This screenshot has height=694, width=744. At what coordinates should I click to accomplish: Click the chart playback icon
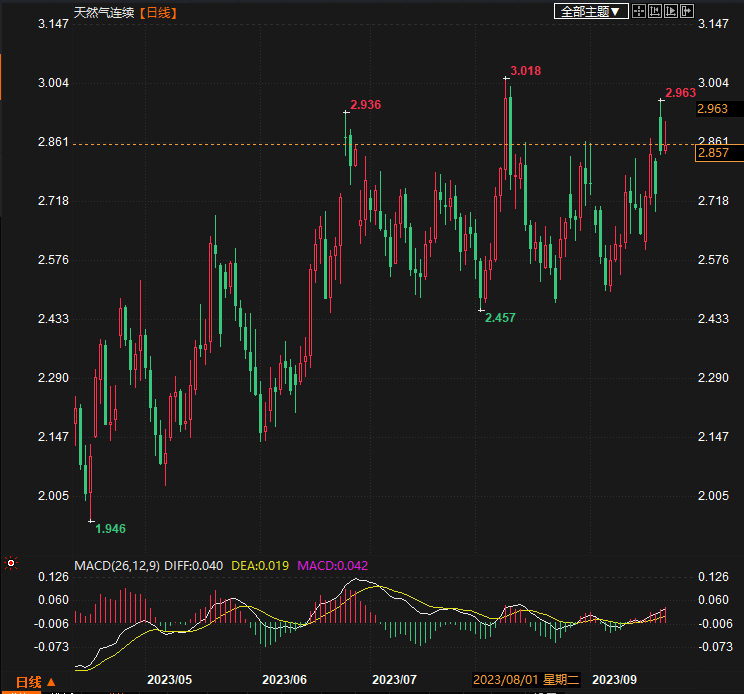click(x=671, y=12)
